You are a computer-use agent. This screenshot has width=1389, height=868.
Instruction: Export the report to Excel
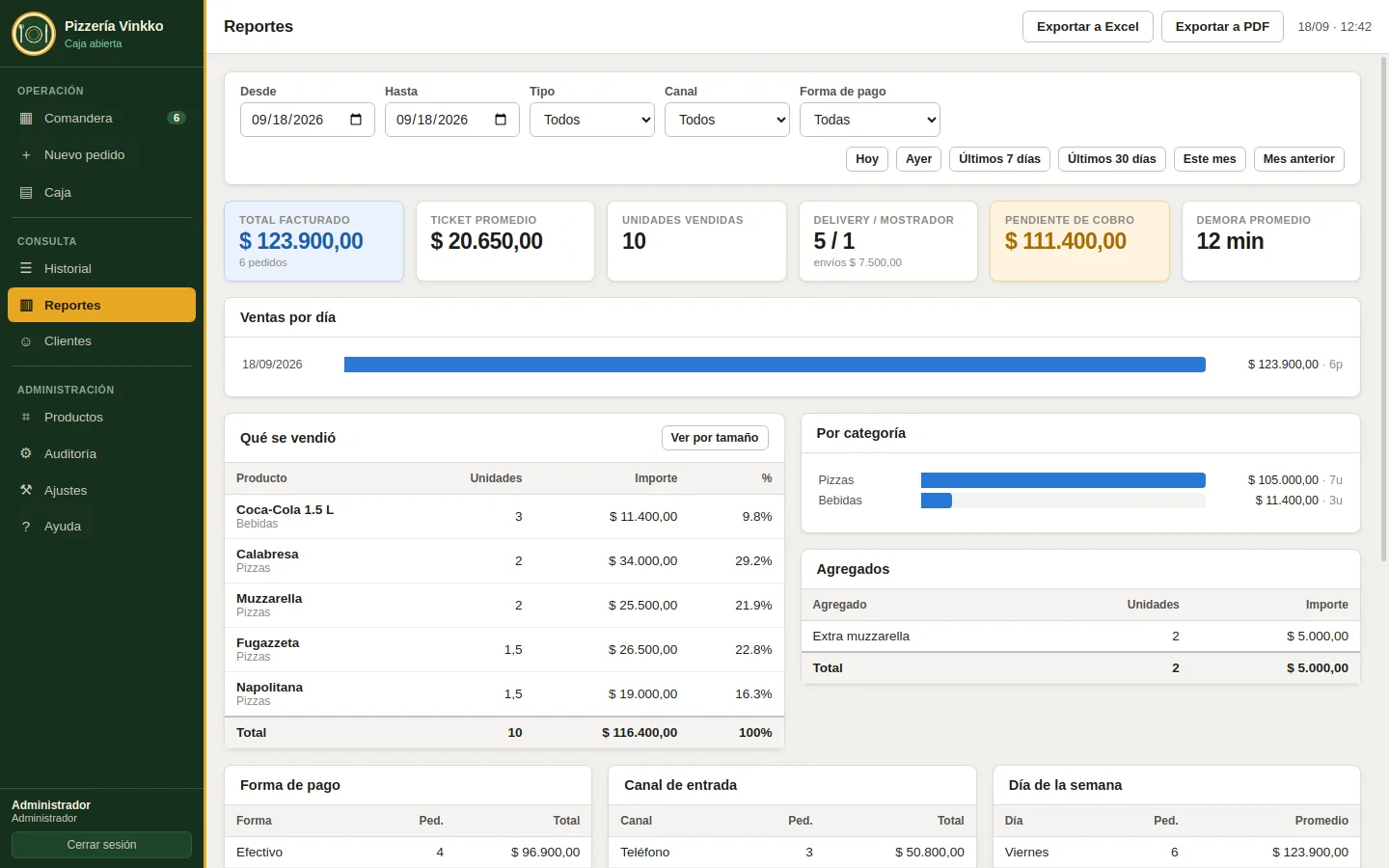click(x=1088, y=27)
